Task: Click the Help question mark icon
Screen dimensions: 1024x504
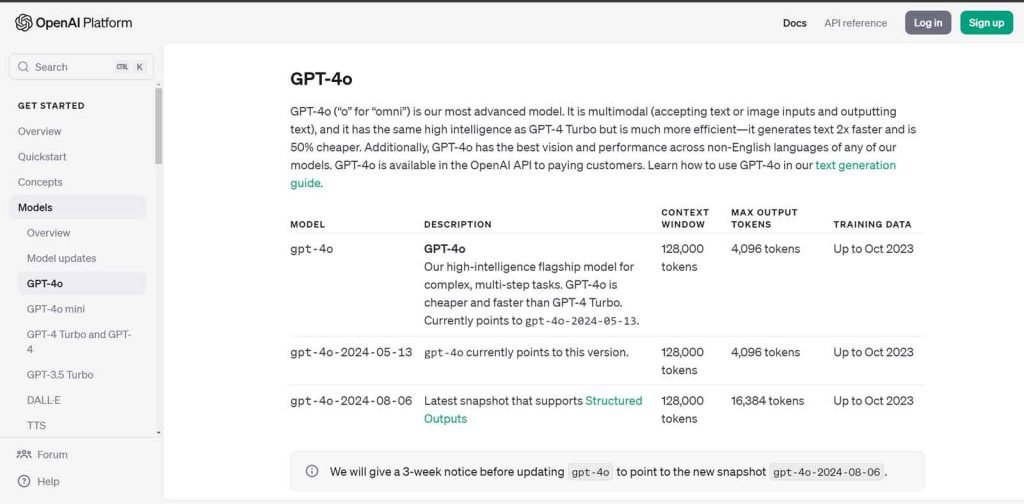Action: [x=24, y=481]
